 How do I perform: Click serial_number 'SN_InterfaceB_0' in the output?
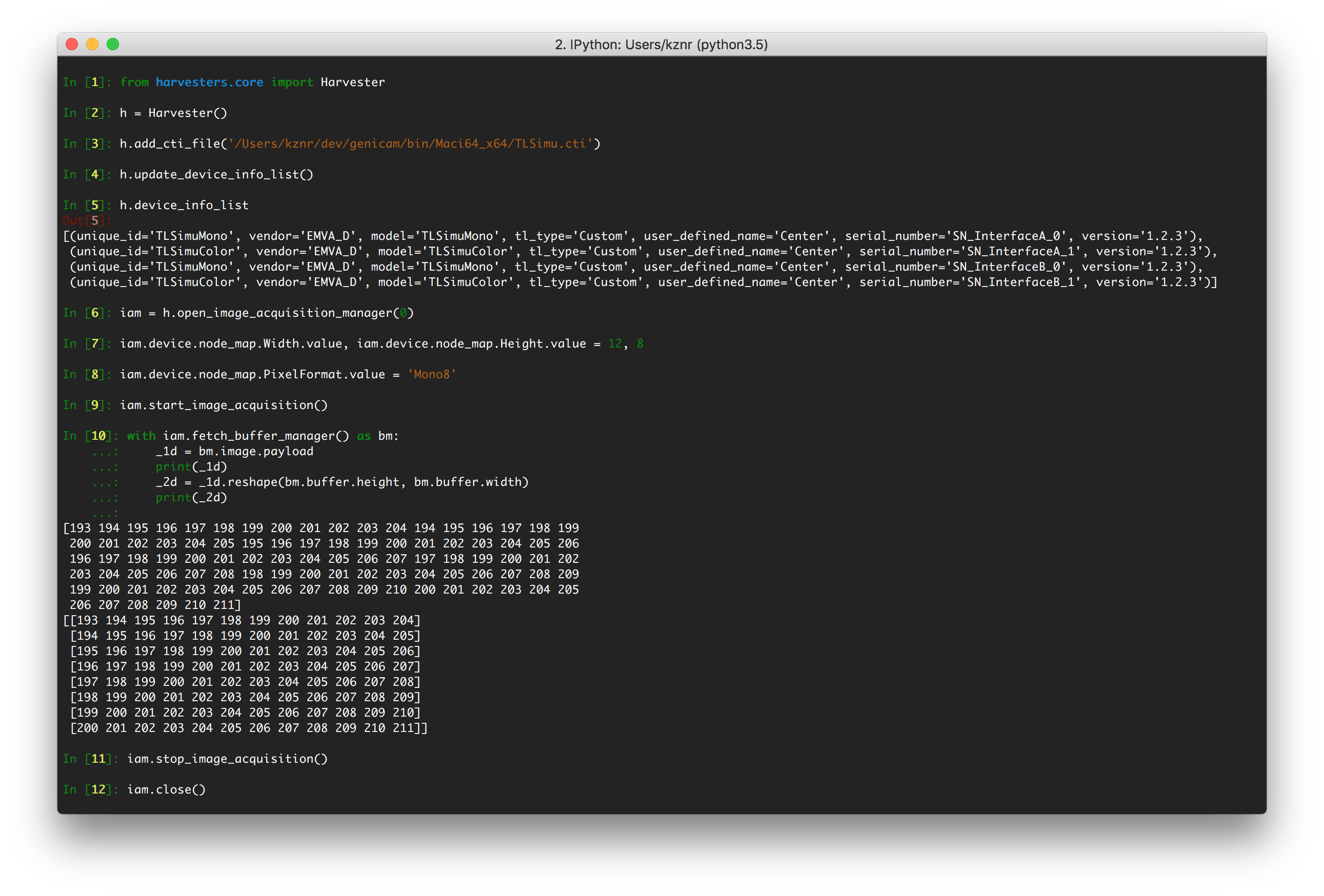[x=1009, y=267]
